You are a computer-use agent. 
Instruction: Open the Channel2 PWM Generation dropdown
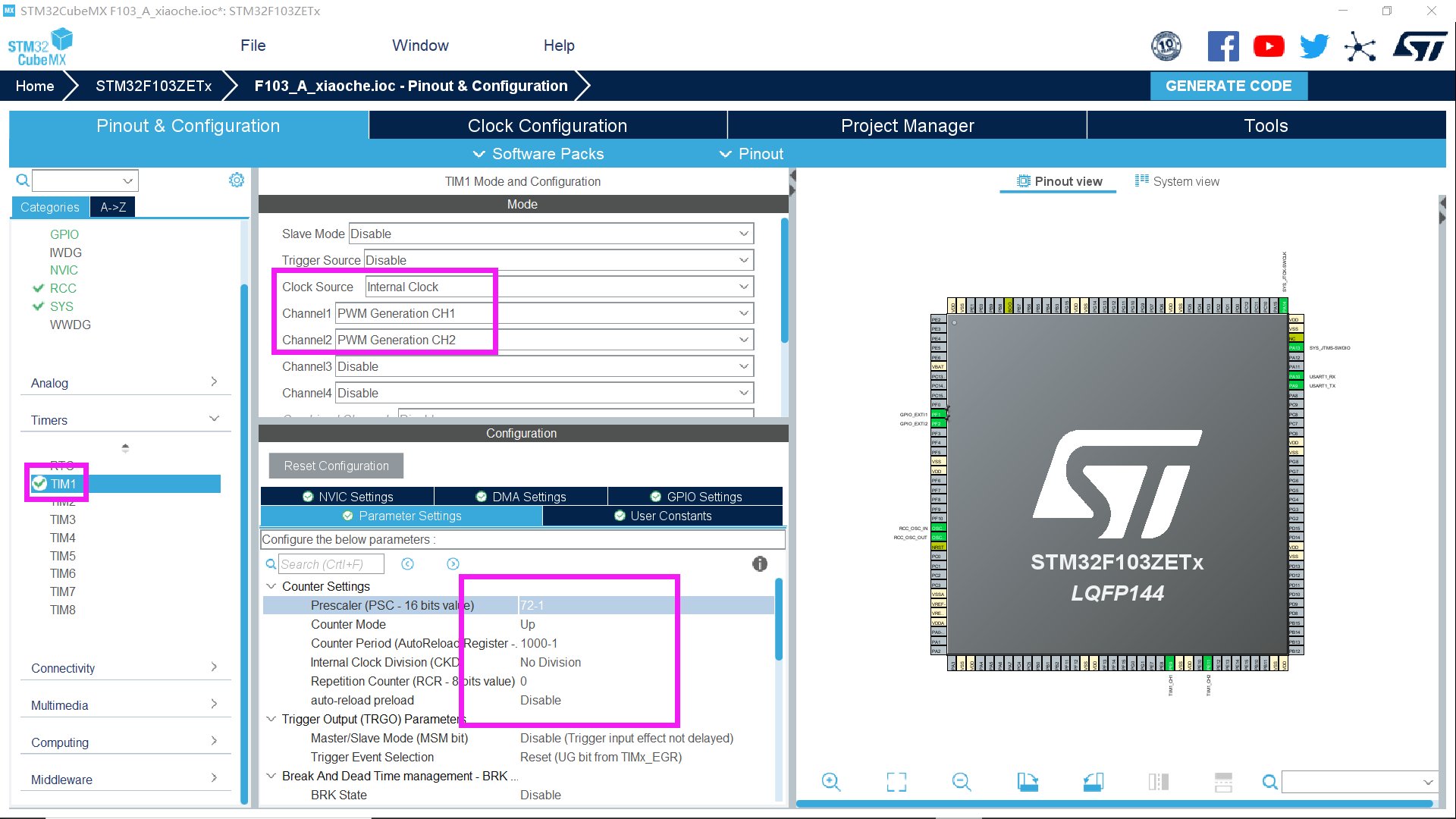(544, 340)
